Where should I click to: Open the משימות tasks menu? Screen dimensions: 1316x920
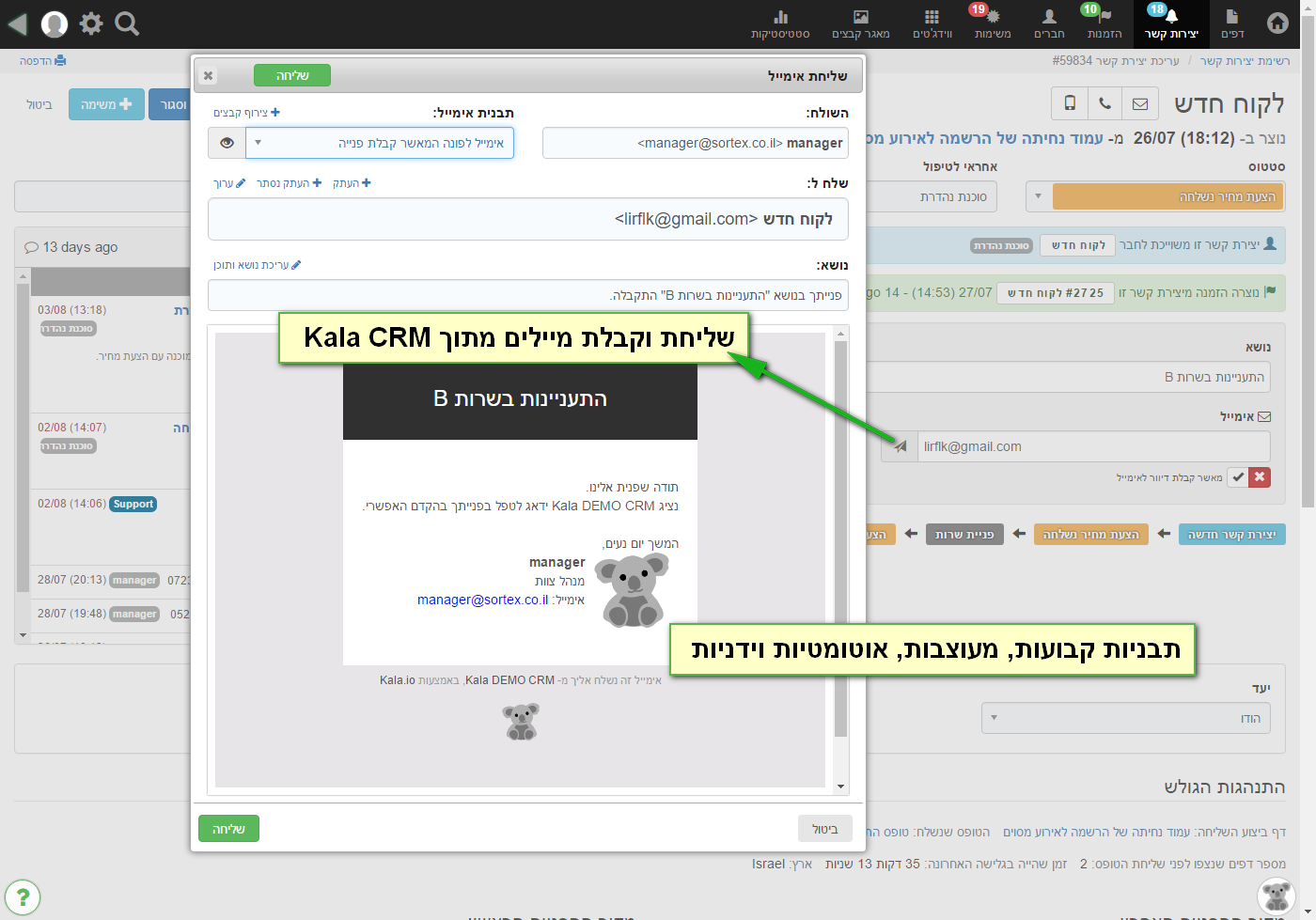coord(992,23)
